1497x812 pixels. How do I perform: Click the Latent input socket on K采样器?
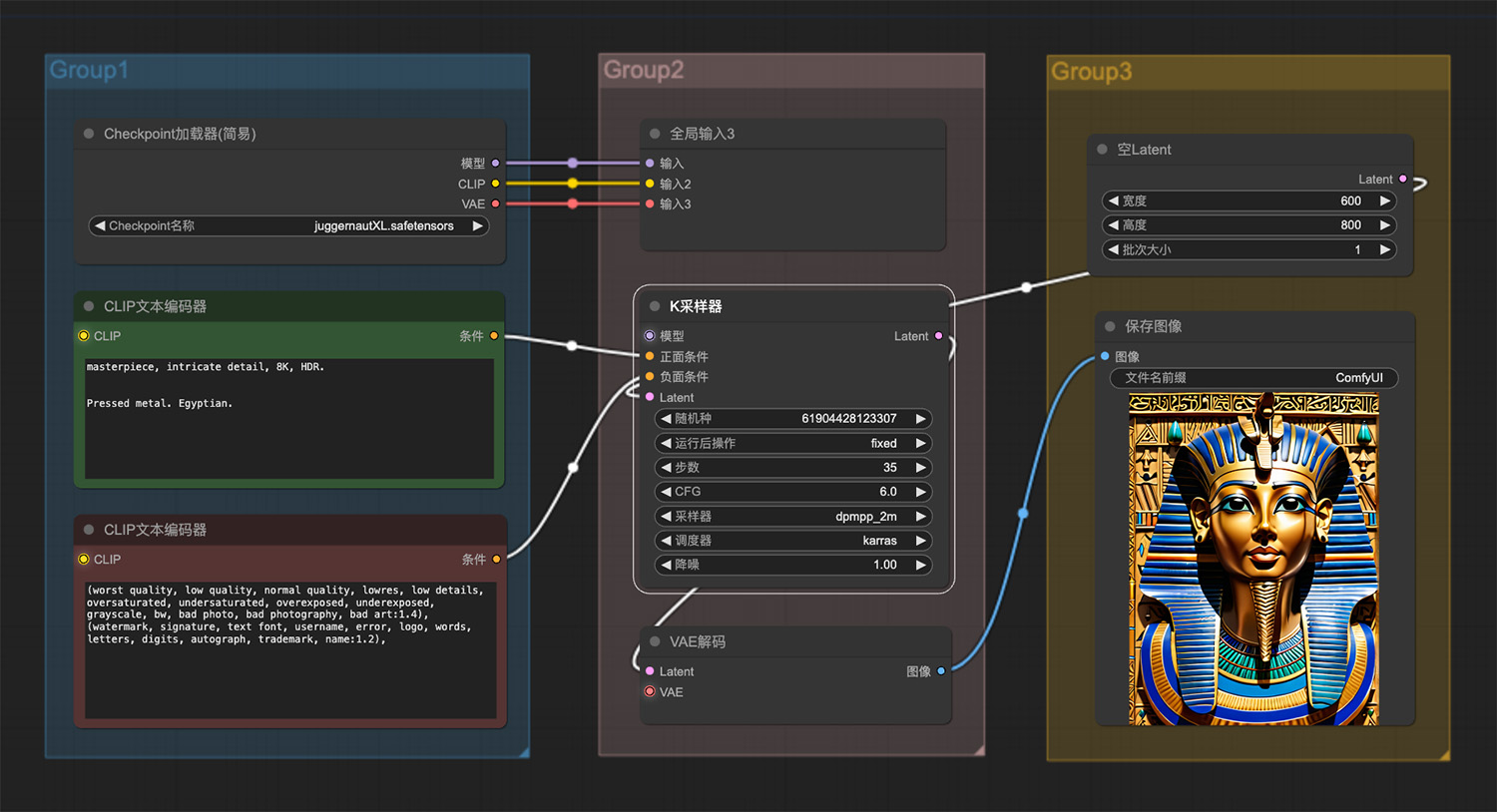coord(650,397)
